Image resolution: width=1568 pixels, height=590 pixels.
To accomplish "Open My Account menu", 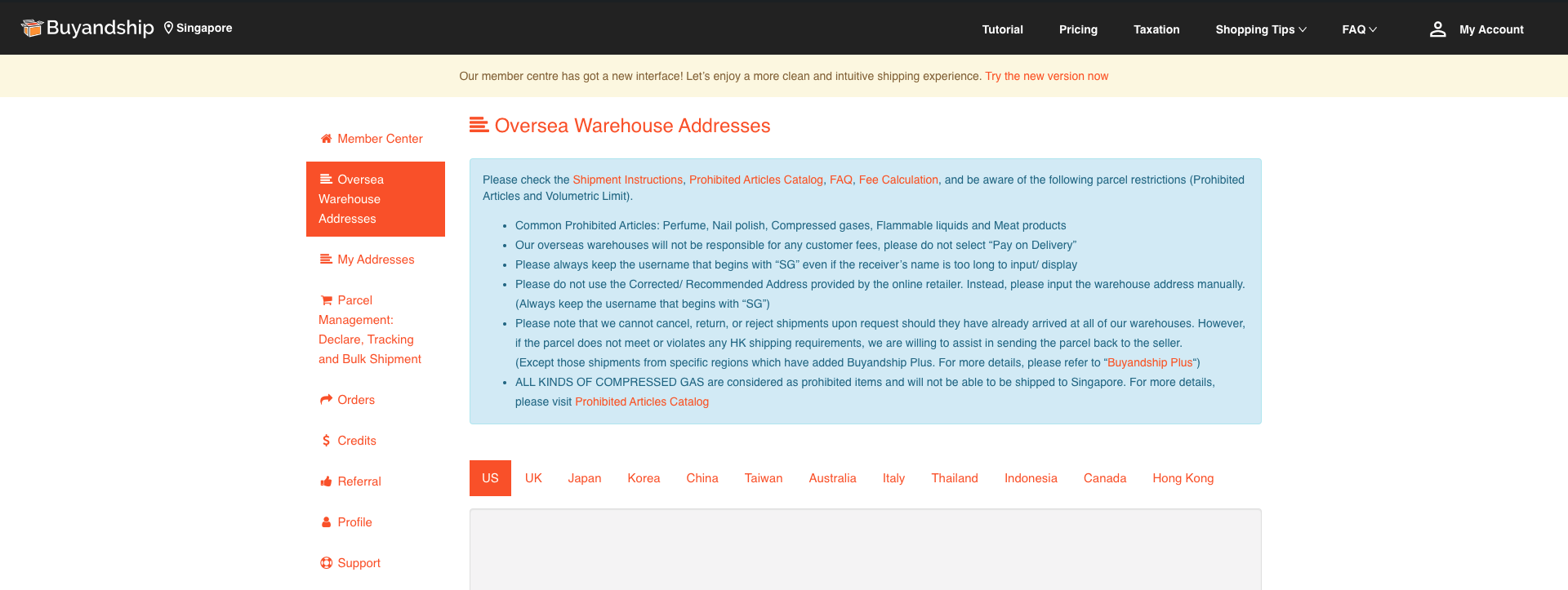I will pyautogui.click(x=1477, y=29).
